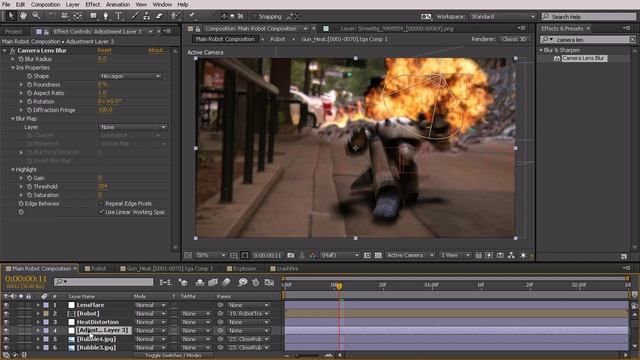
Task: Expand the LensFlare layer properties
Action: 38,305
